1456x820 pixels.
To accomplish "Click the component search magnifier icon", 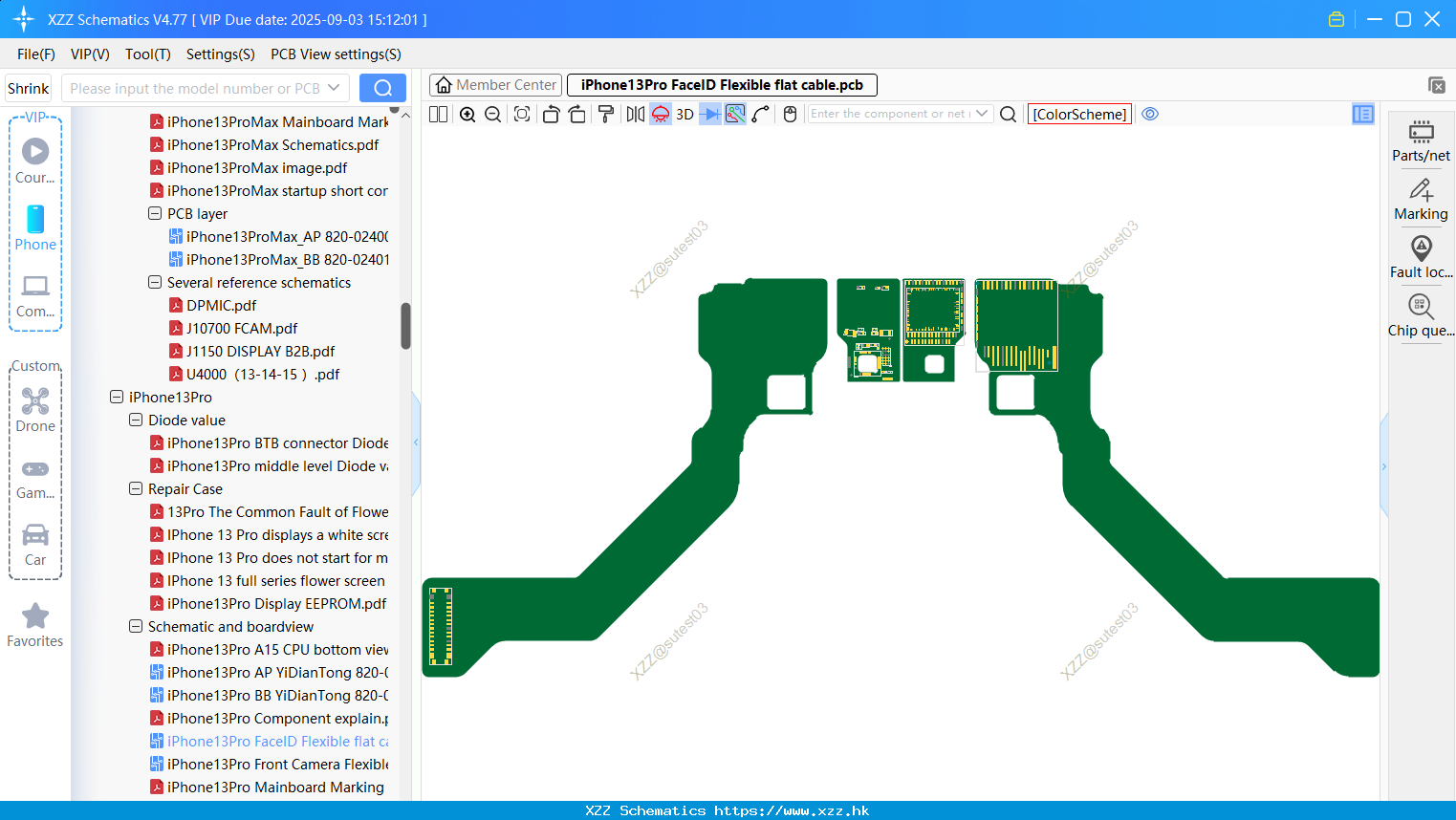I will pos(1008,114).
